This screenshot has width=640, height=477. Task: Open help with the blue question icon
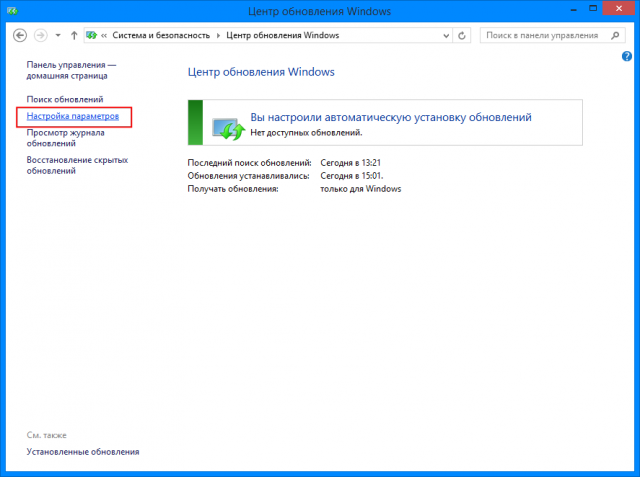coord(627,56)
